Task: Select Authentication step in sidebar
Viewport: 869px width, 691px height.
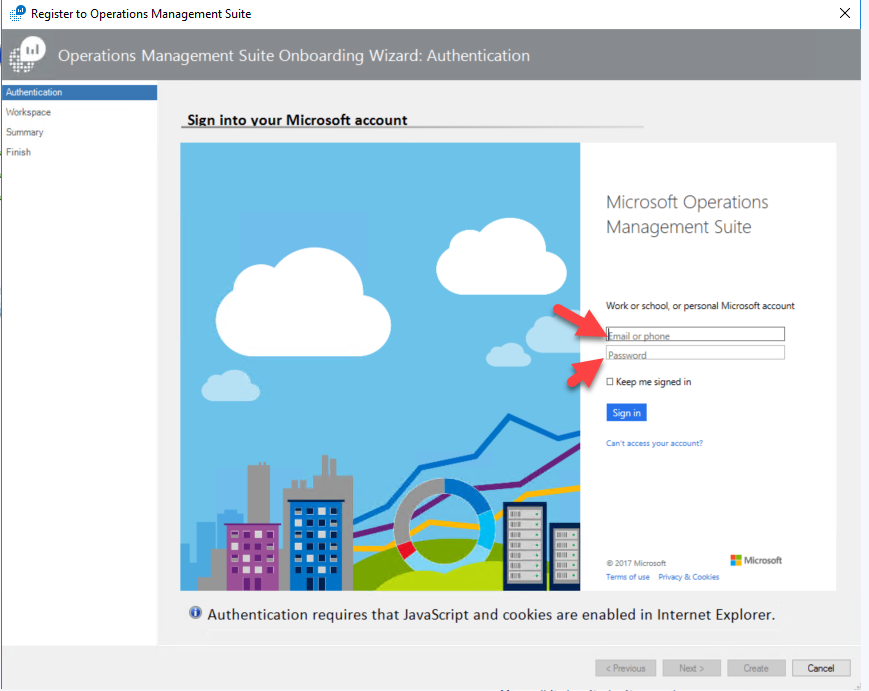Action: 79,92
